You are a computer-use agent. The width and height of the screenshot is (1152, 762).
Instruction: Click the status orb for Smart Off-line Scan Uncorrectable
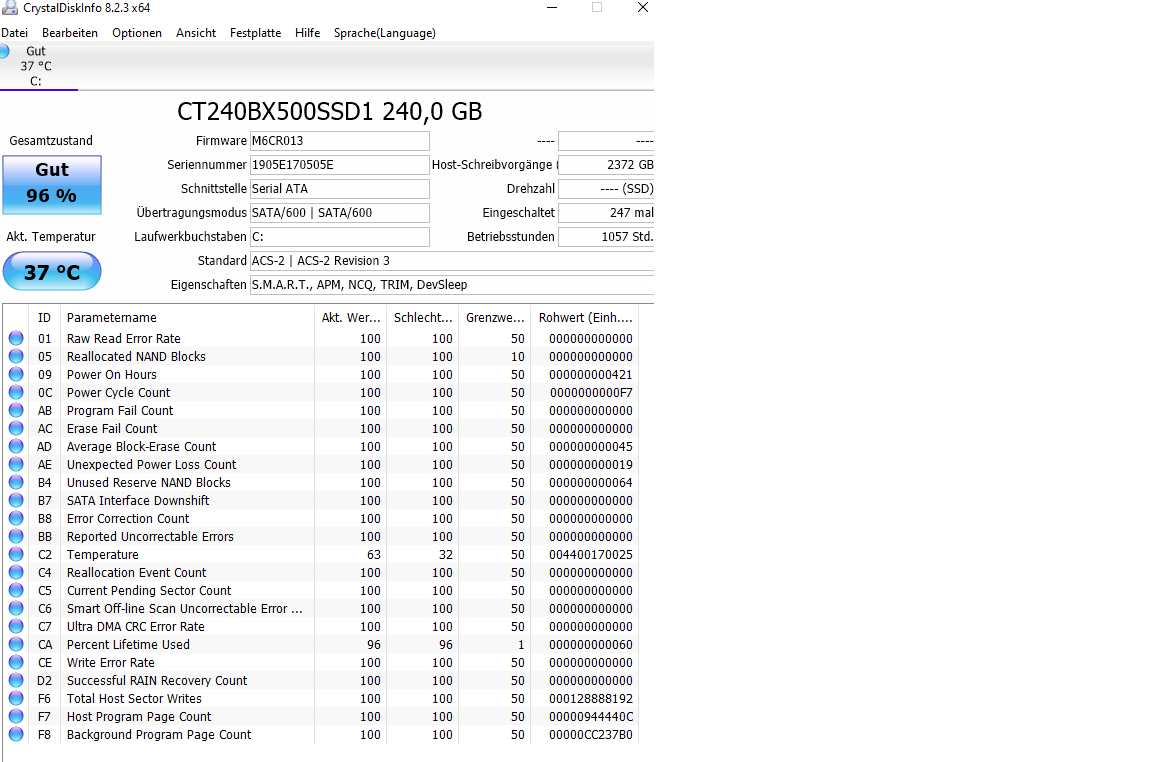click(16, 608)
